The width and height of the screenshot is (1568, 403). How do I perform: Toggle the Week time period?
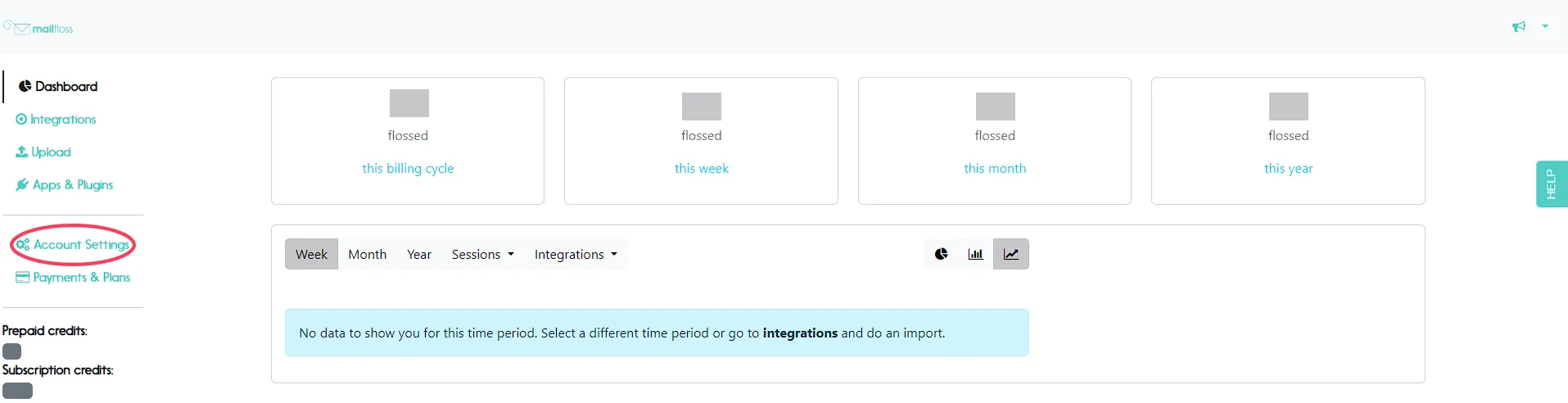tap(311, 254)
